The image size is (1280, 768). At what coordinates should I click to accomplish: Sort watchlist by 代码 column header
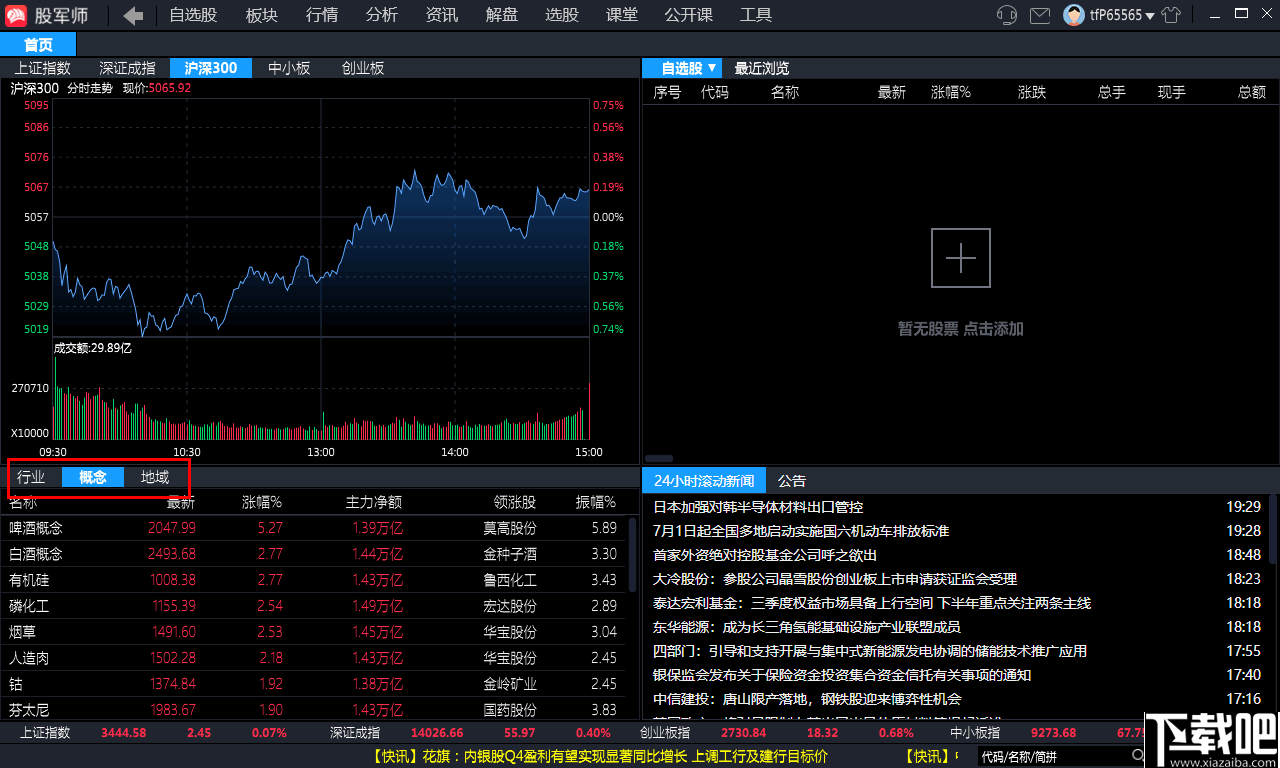[715, 92]
